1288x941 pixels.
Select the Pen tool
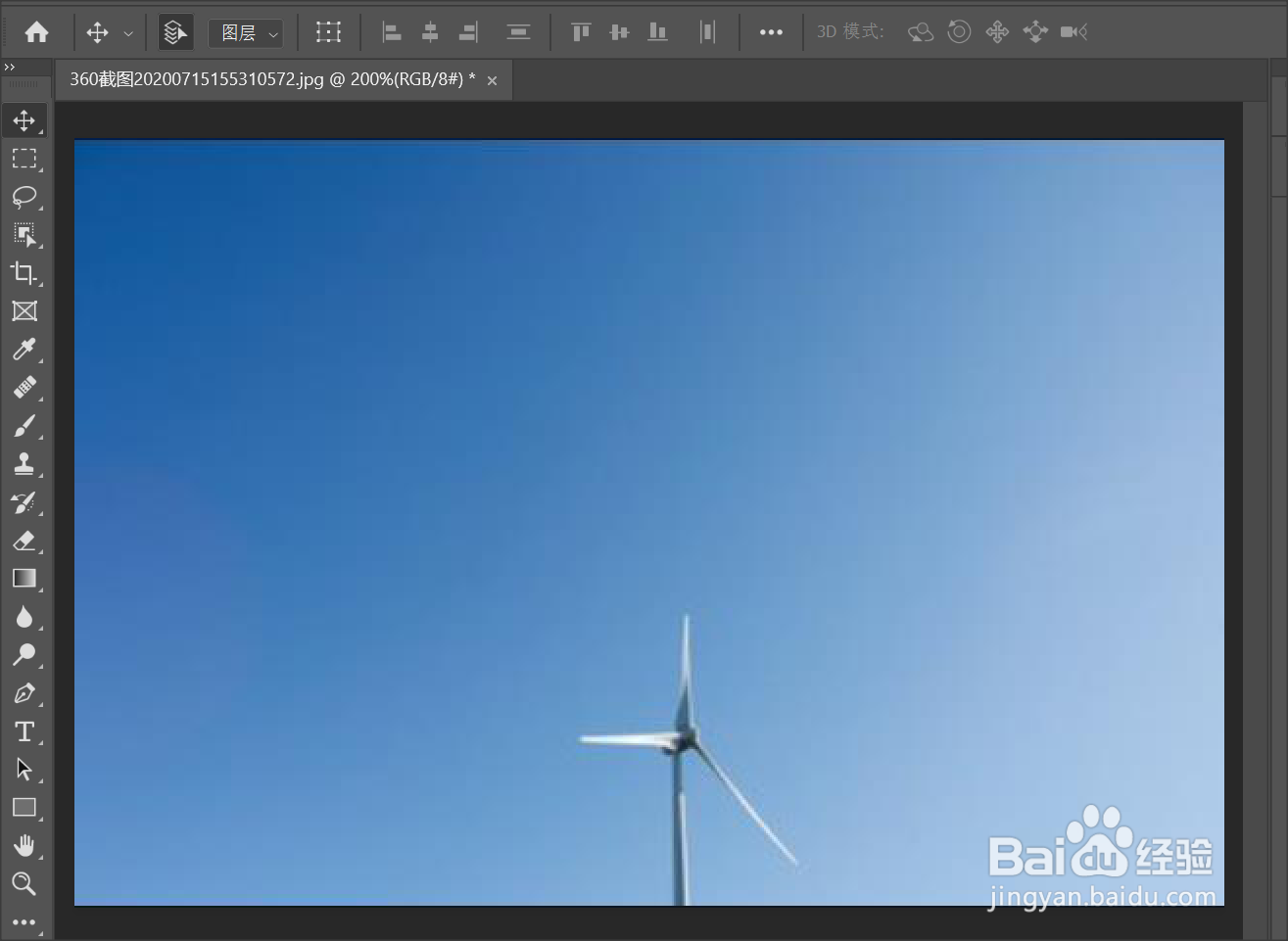point(24,693)
